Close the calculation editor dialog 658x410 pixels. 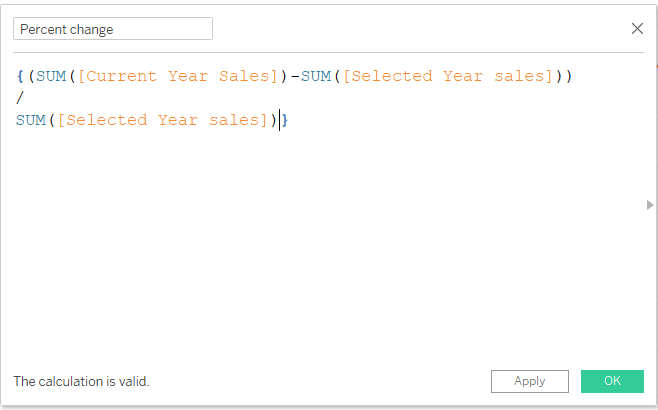click(637, 29)
